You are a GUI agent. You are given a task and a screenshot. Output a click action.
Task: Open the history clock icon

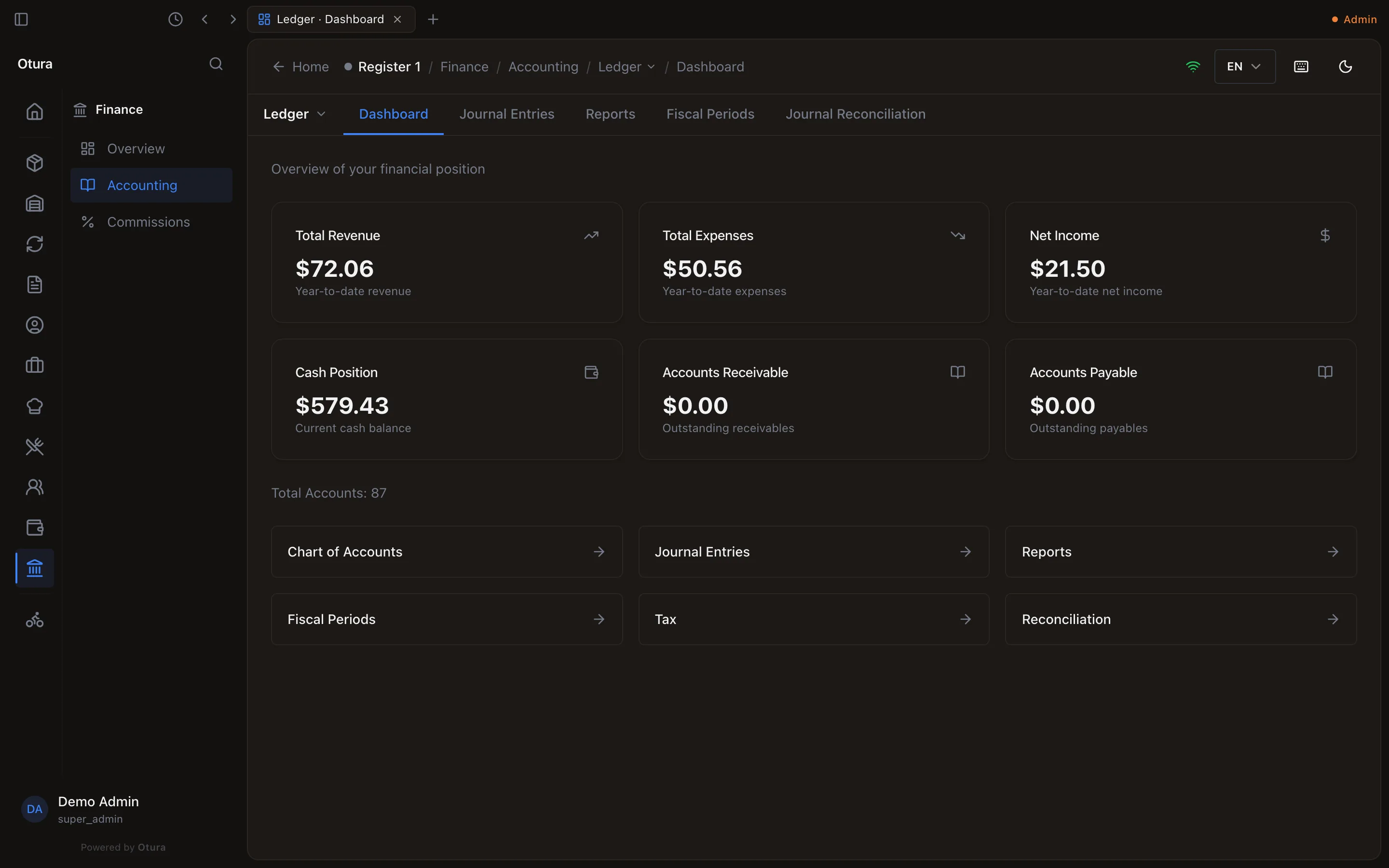[175, 19]
